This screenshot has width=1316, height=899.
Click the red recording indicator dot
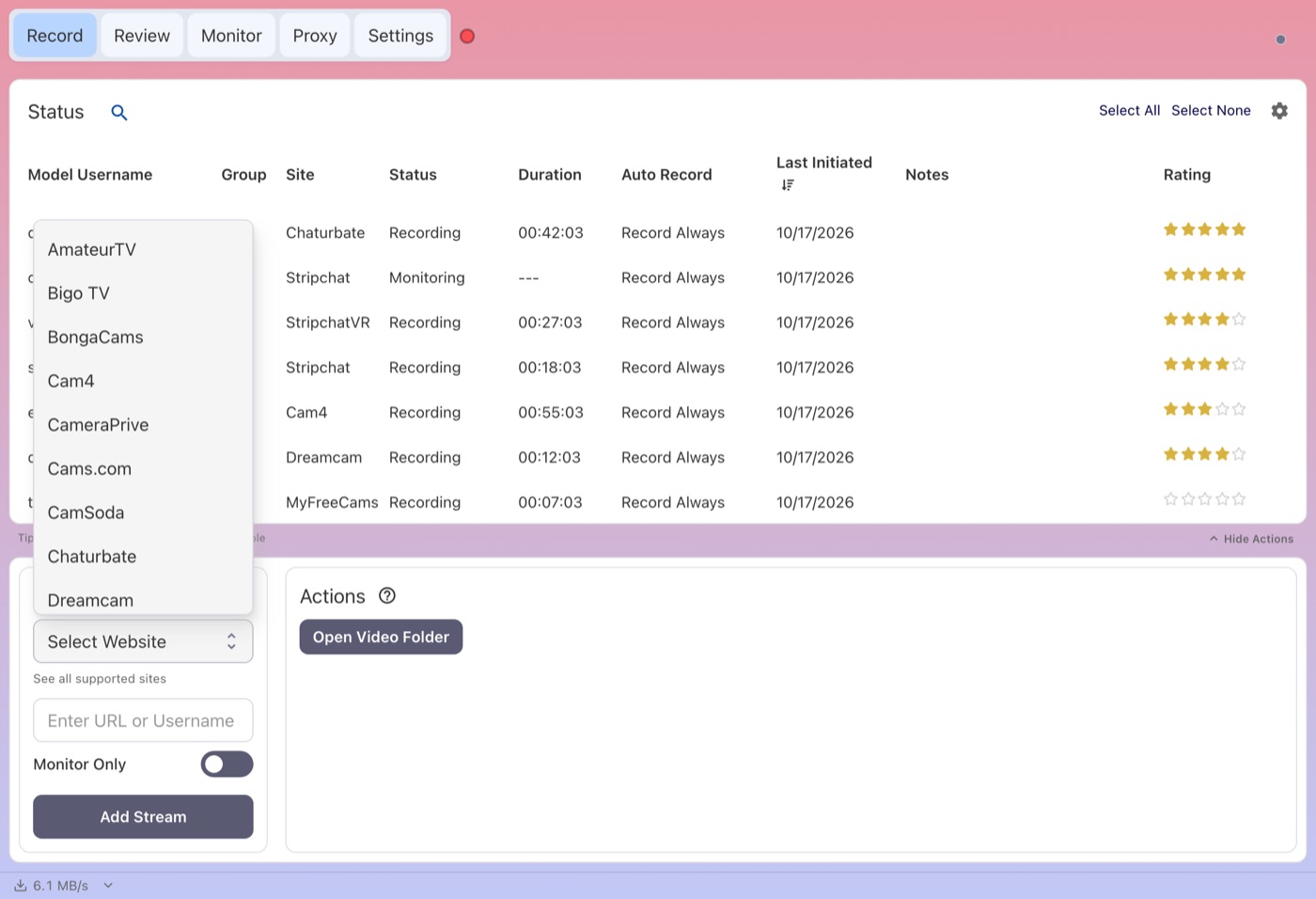[x=467, y=37]
